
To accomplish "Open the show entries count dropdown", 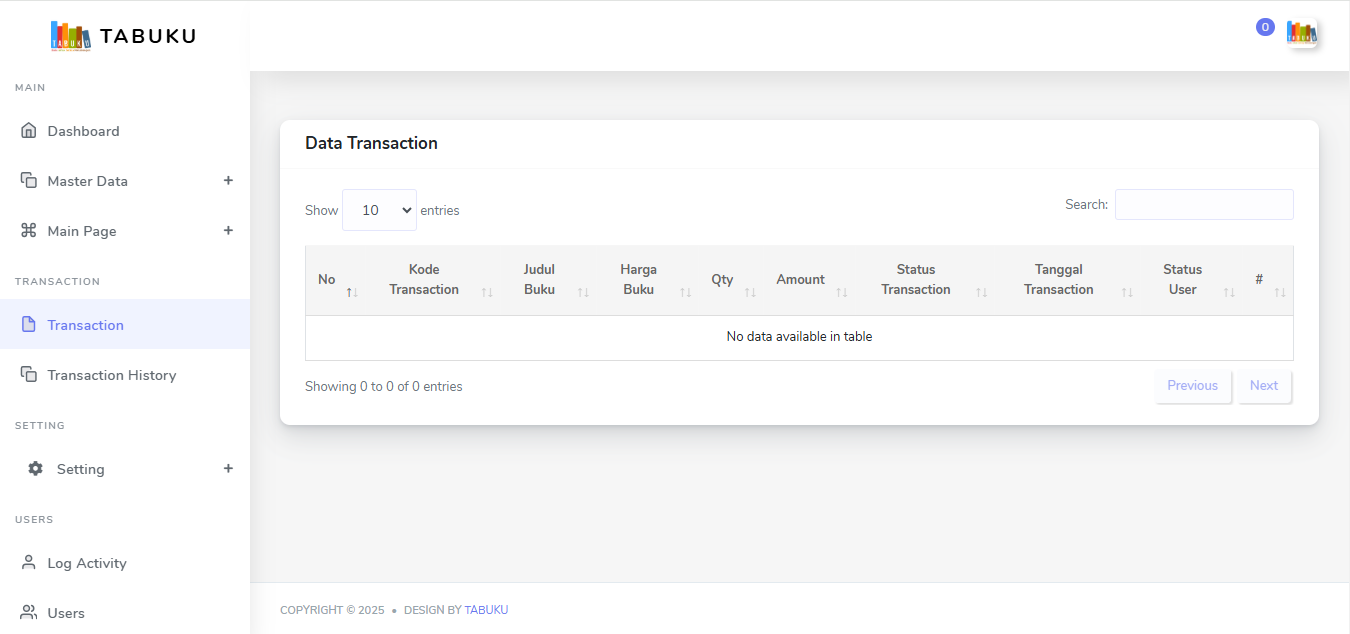I will 379,210.
